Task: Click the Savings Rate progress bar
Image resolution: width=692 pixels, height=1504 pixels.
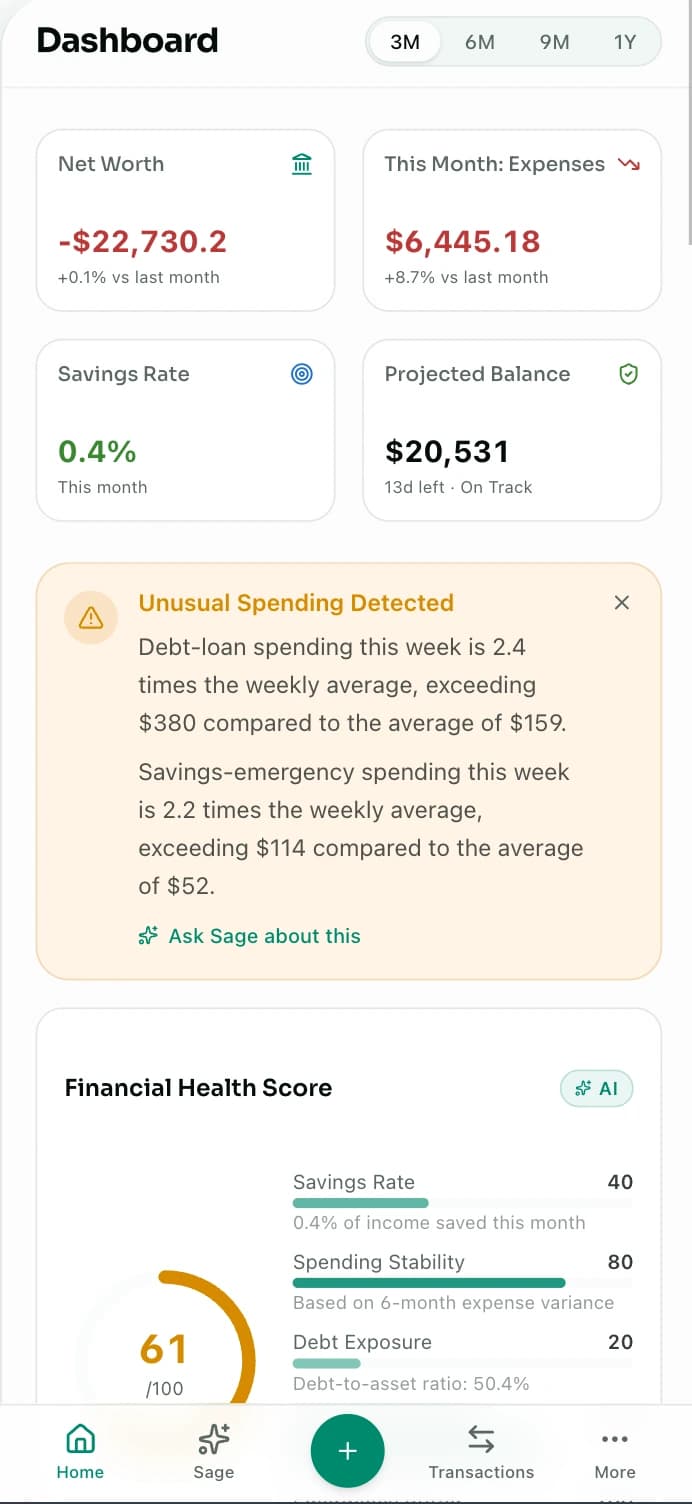Action: pos(462,1203)
